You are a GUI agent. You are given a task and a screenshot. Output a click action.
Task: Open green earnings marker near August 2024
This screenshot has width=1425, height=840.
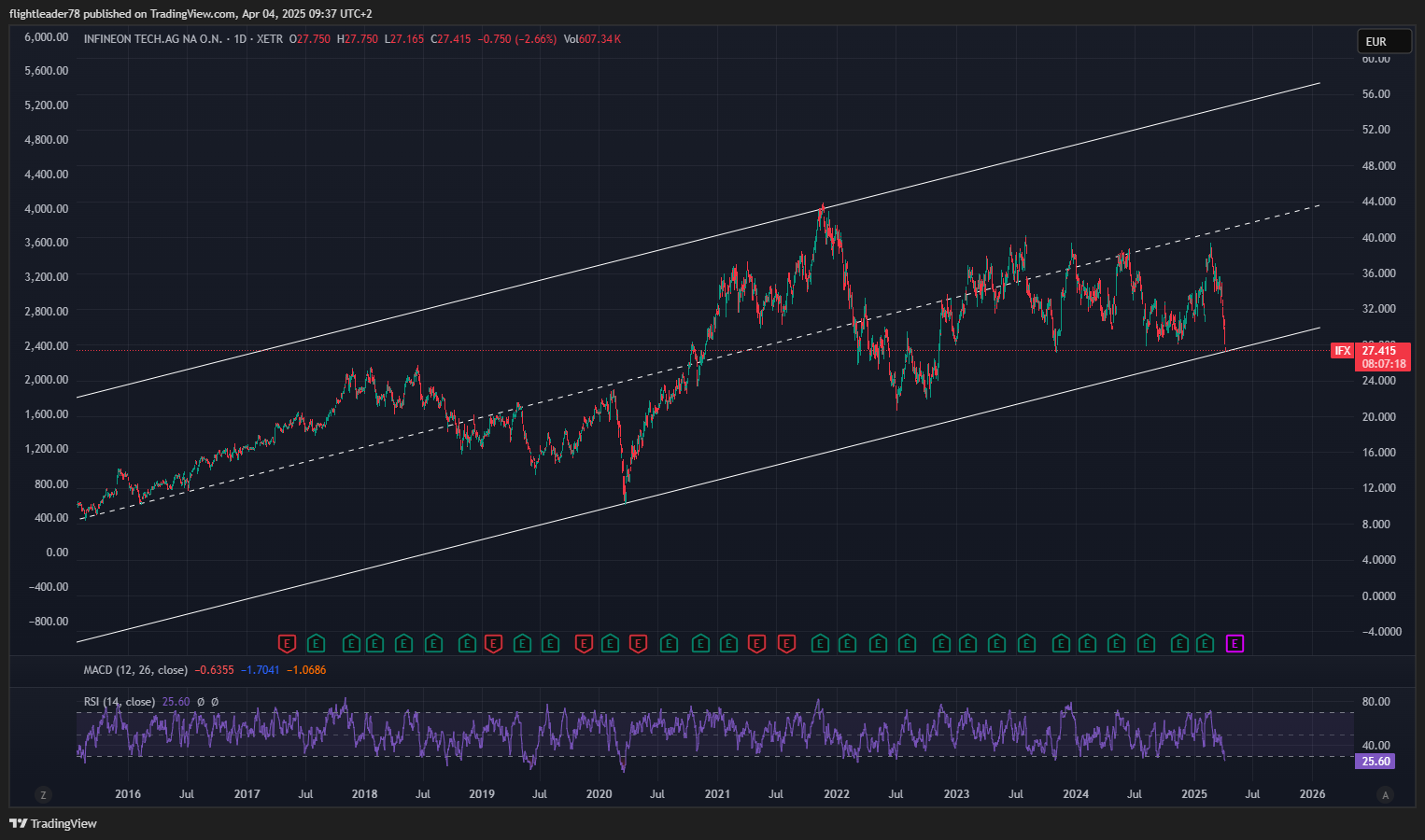click(1146, 643)
